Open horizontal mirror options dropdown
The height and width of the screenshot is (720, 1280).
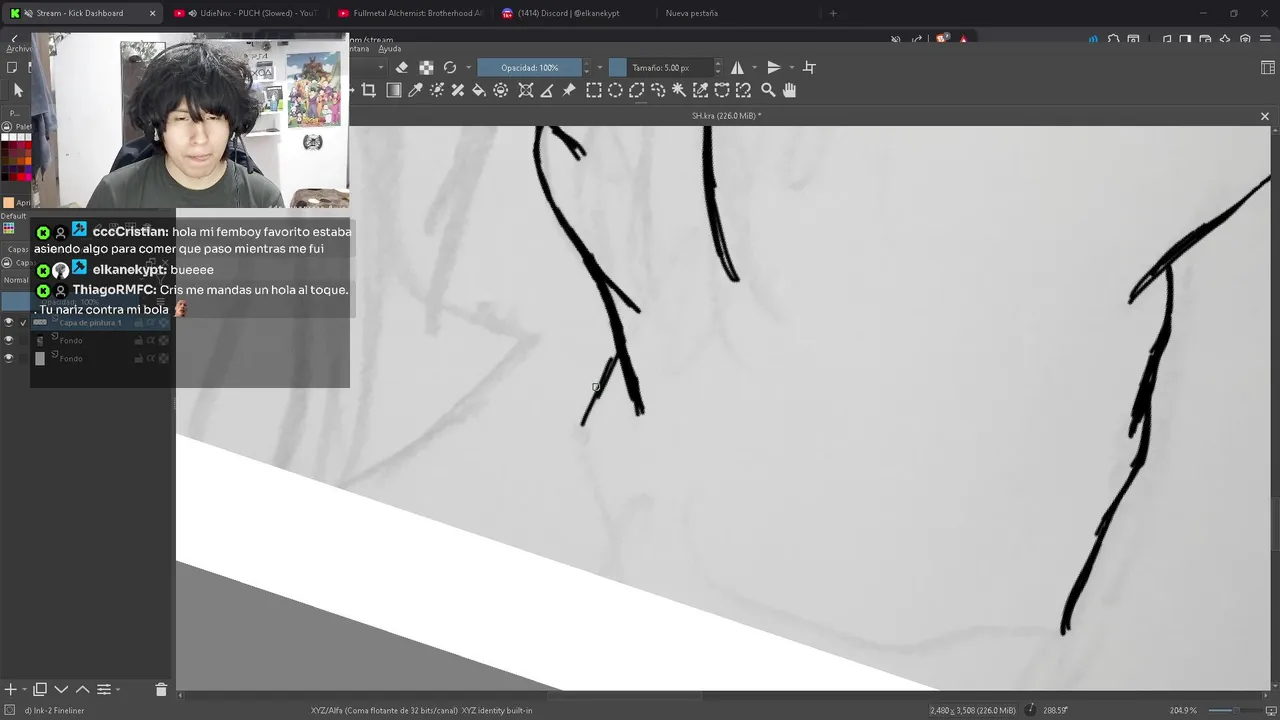click(x=754, y=67)
